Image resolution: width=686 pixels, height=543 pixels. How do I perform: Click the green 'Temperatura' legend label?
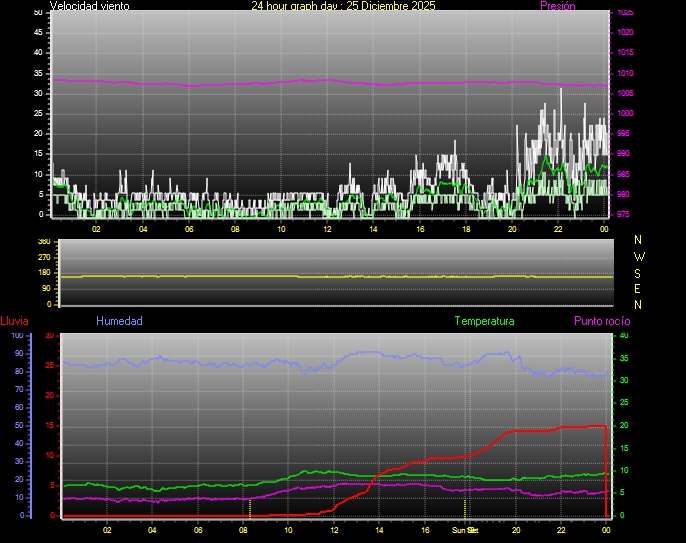coord(484,321)
